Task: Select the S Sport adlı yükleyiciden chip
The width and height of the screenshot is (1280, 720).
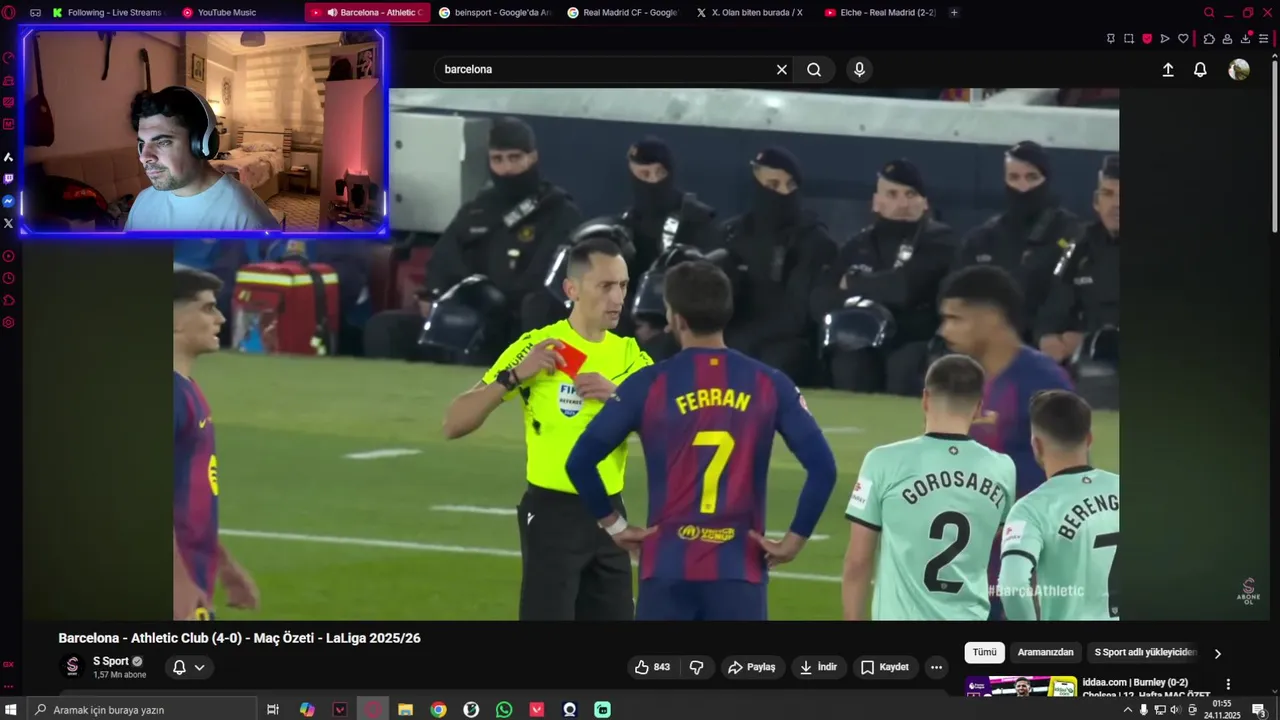Action: pos(1145,652)
